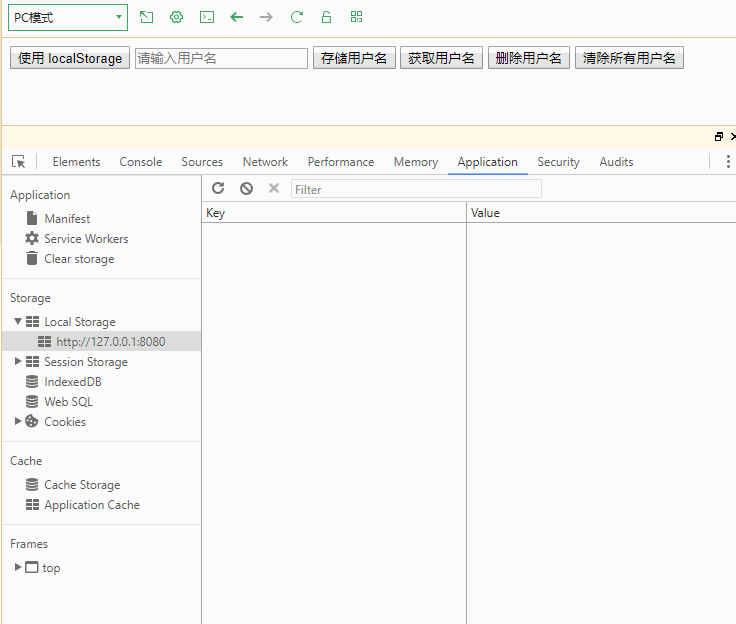This screenshot has height=624, width=736.
Task: Open the green gear settings icon
Action: coord(176,17)
